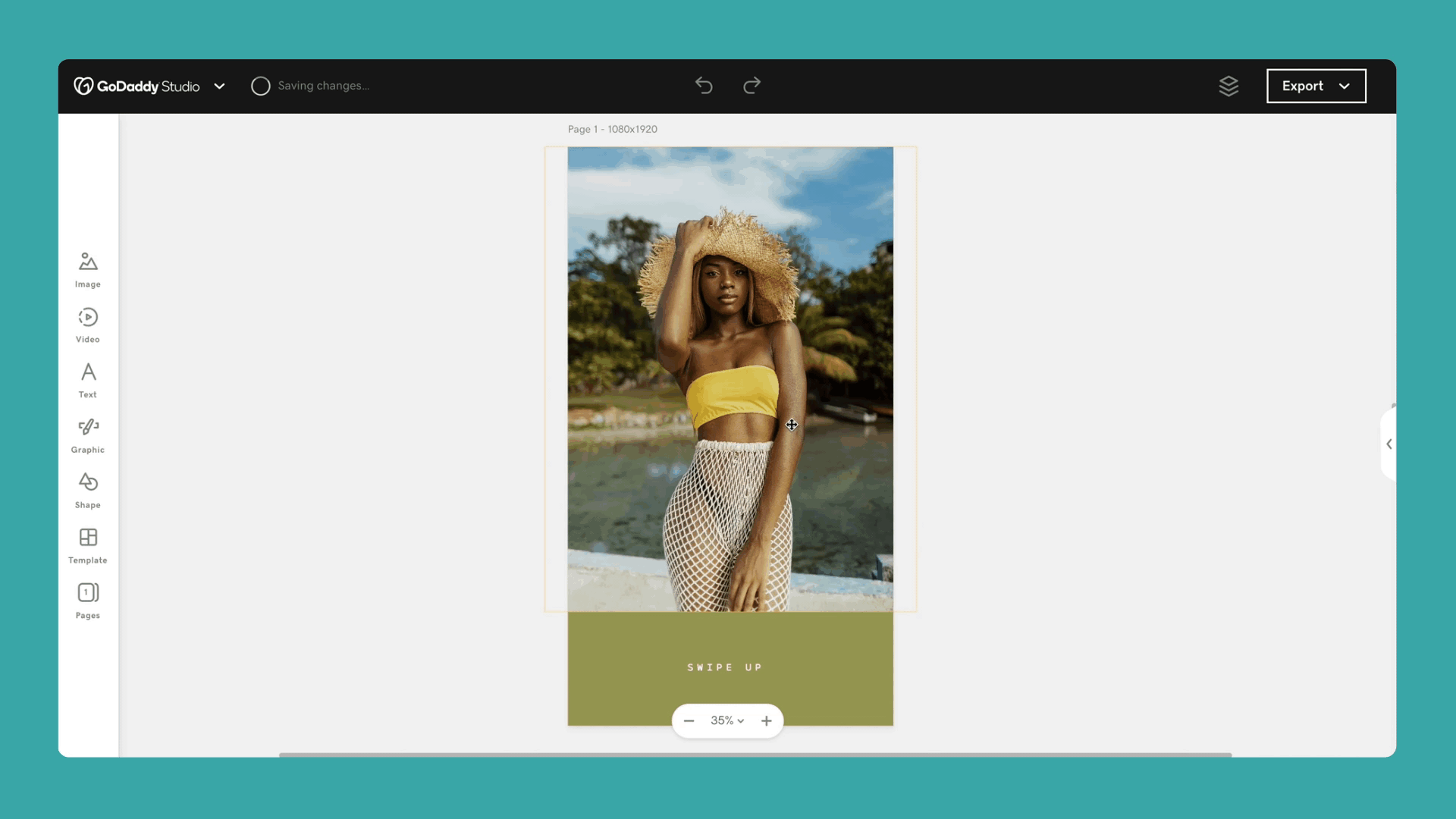The image size is (1456, 819).
Task: Select the Text tool in sidebar
Action: pos(87,380)
